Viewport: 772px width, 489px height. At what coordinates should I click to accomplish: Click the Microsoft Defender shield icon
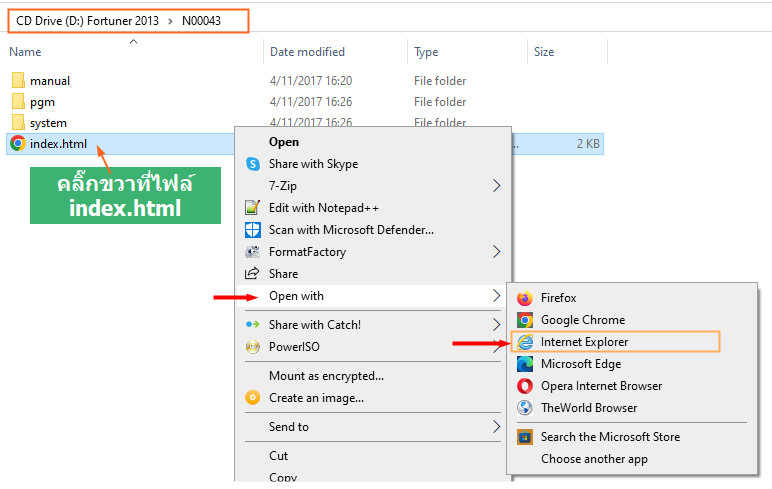(252, 230)
